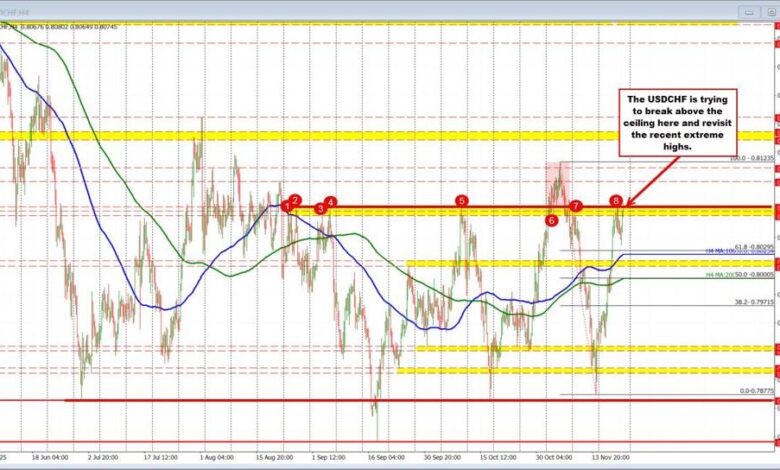Click the red circle marker numbered 5
The image size is (780, 470).
[462, 201]
